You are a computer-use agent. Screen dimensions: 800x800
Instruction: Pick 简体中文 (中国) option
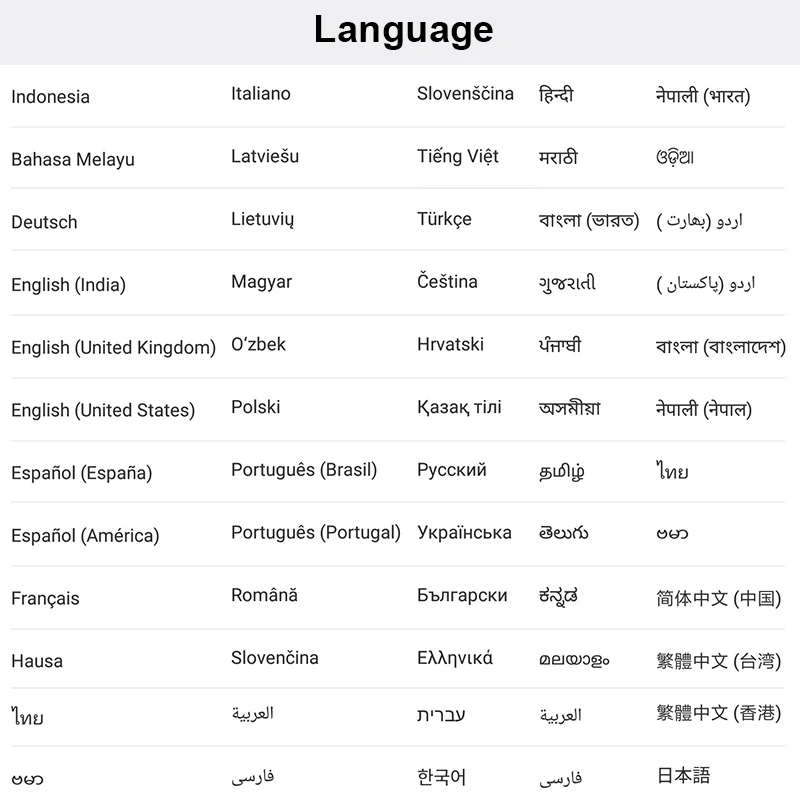click(718, 599)
